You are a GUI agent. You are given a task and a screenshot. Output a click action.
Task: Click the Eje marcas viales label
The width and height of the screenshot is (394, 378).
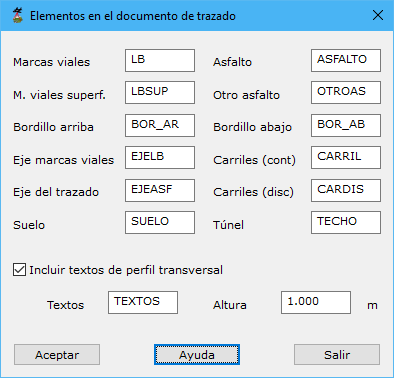click(x=63, y=160)
